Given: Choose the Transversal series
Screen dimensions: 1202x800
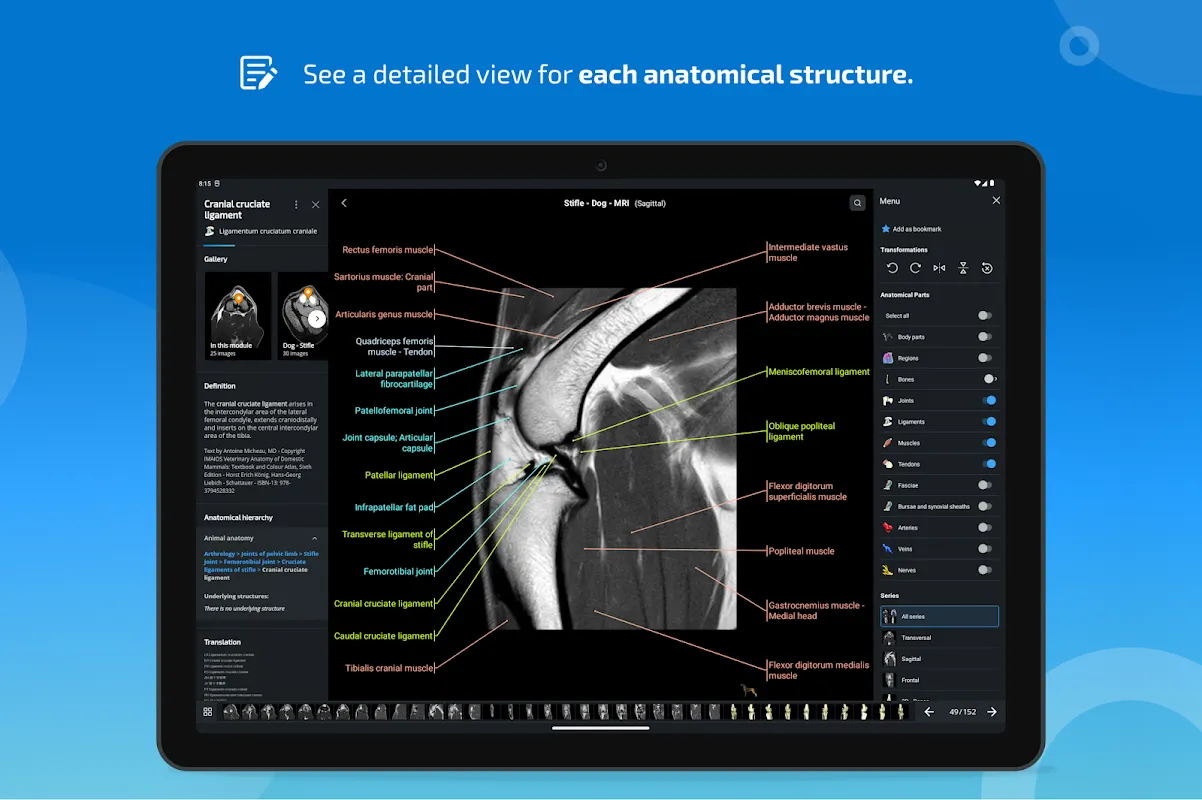Looking at the screenshot, I should click(x=915, y=638).
